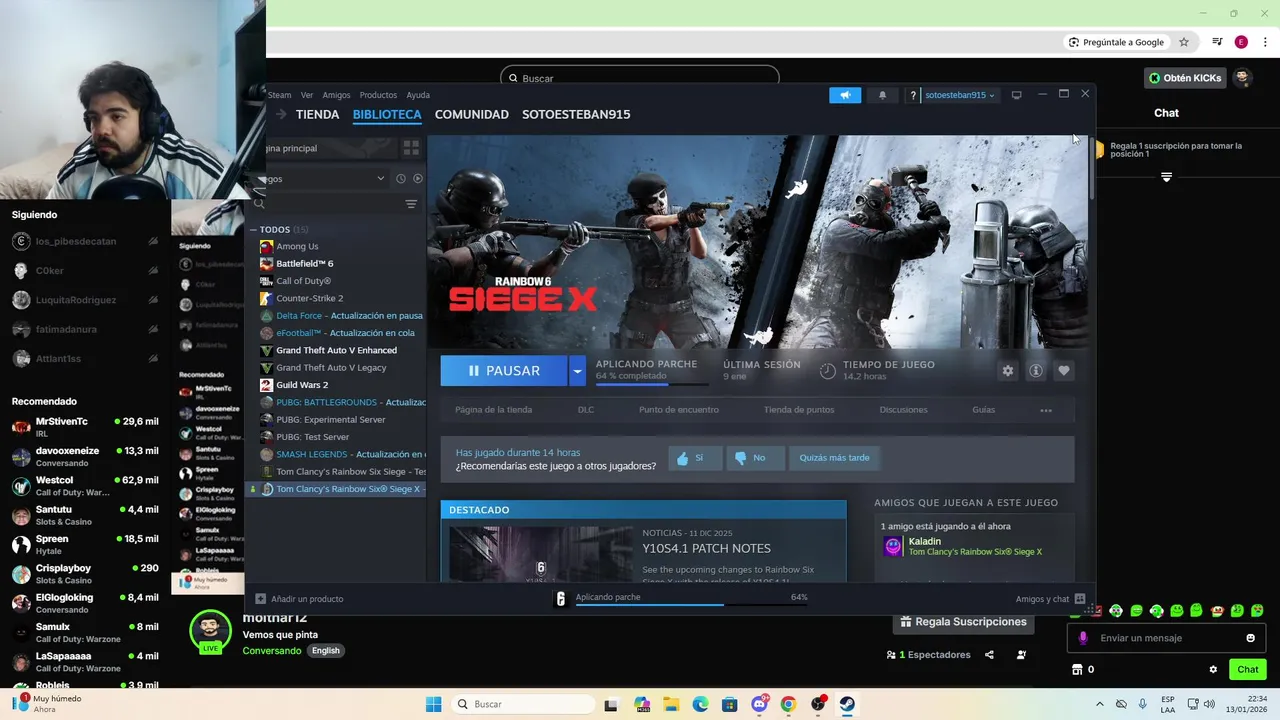Pause the Siege X patch download
This screenshot has height=720, width=1280.
coord(504,371)
